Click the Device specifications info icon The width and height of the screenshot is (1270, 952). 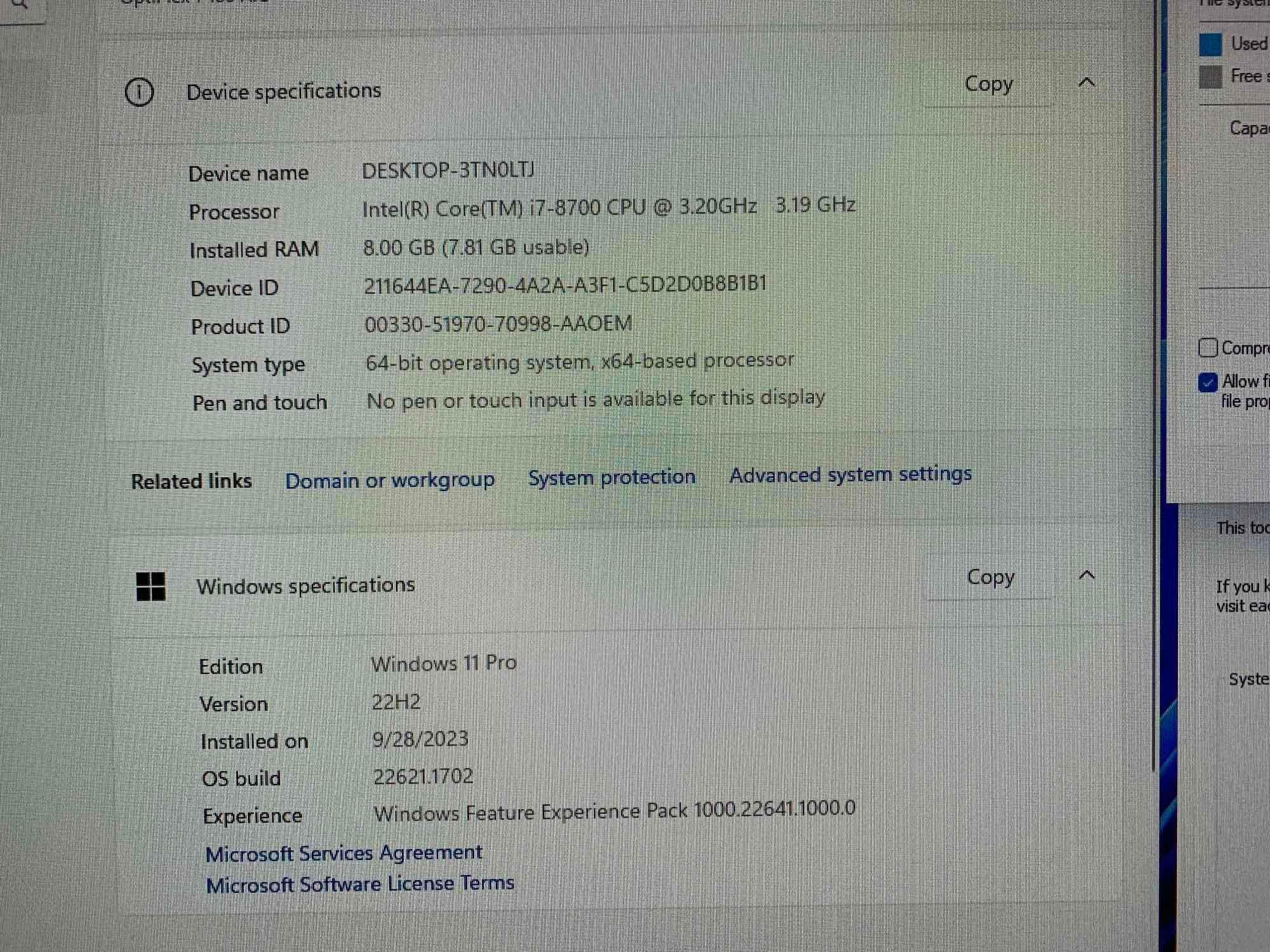(139, 93)
